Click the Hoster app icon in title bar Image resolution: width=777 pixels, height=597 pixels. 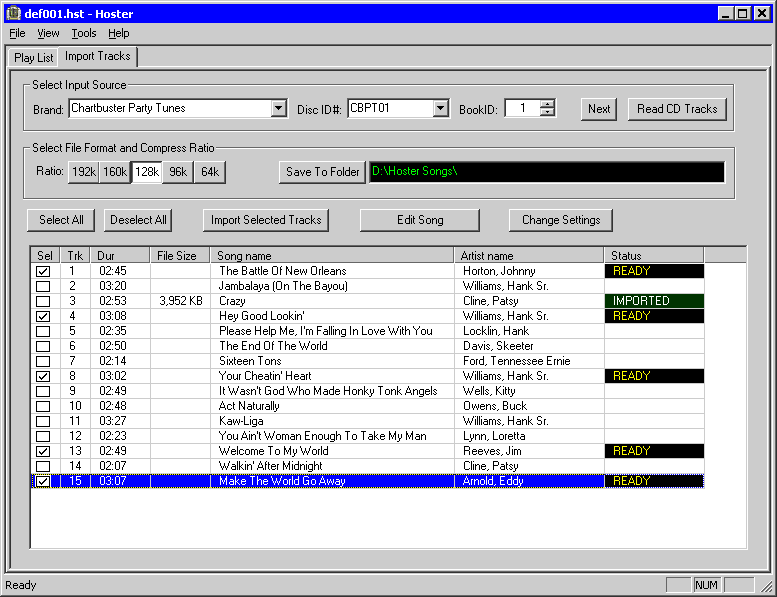[x=14, y=13]
